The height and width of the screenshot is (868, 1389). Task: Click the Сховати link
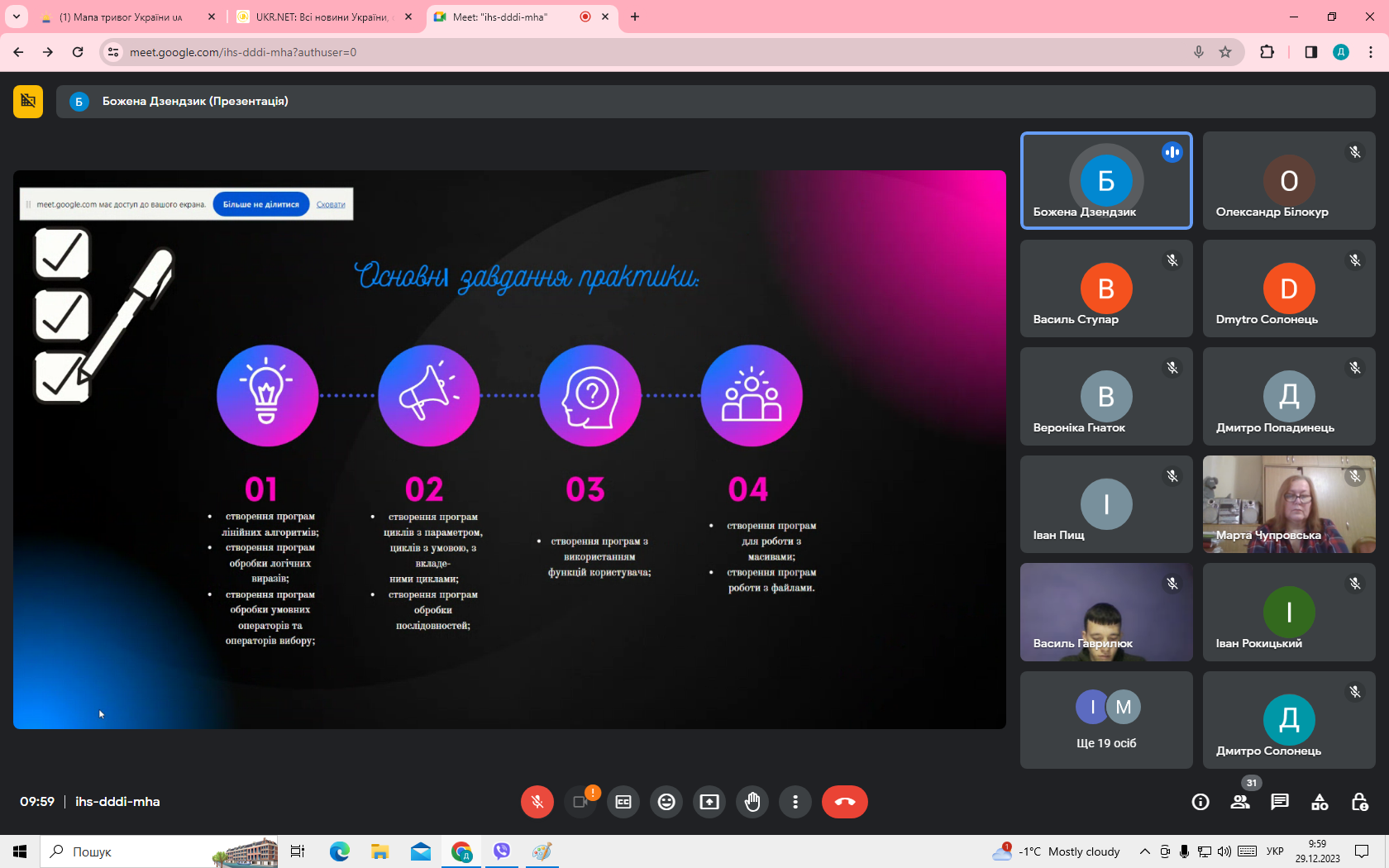[331, 204]
